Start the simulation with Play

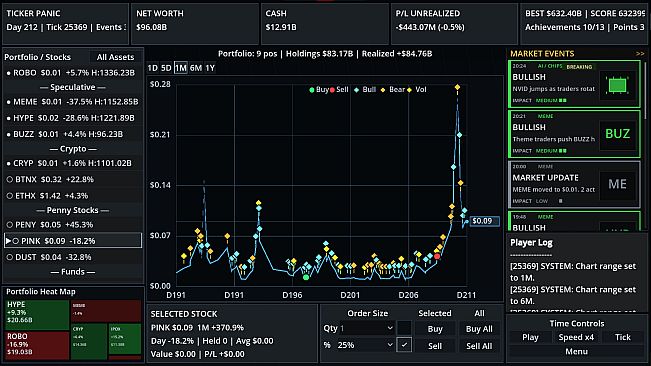pyautogui.click(x=530, y=337)
